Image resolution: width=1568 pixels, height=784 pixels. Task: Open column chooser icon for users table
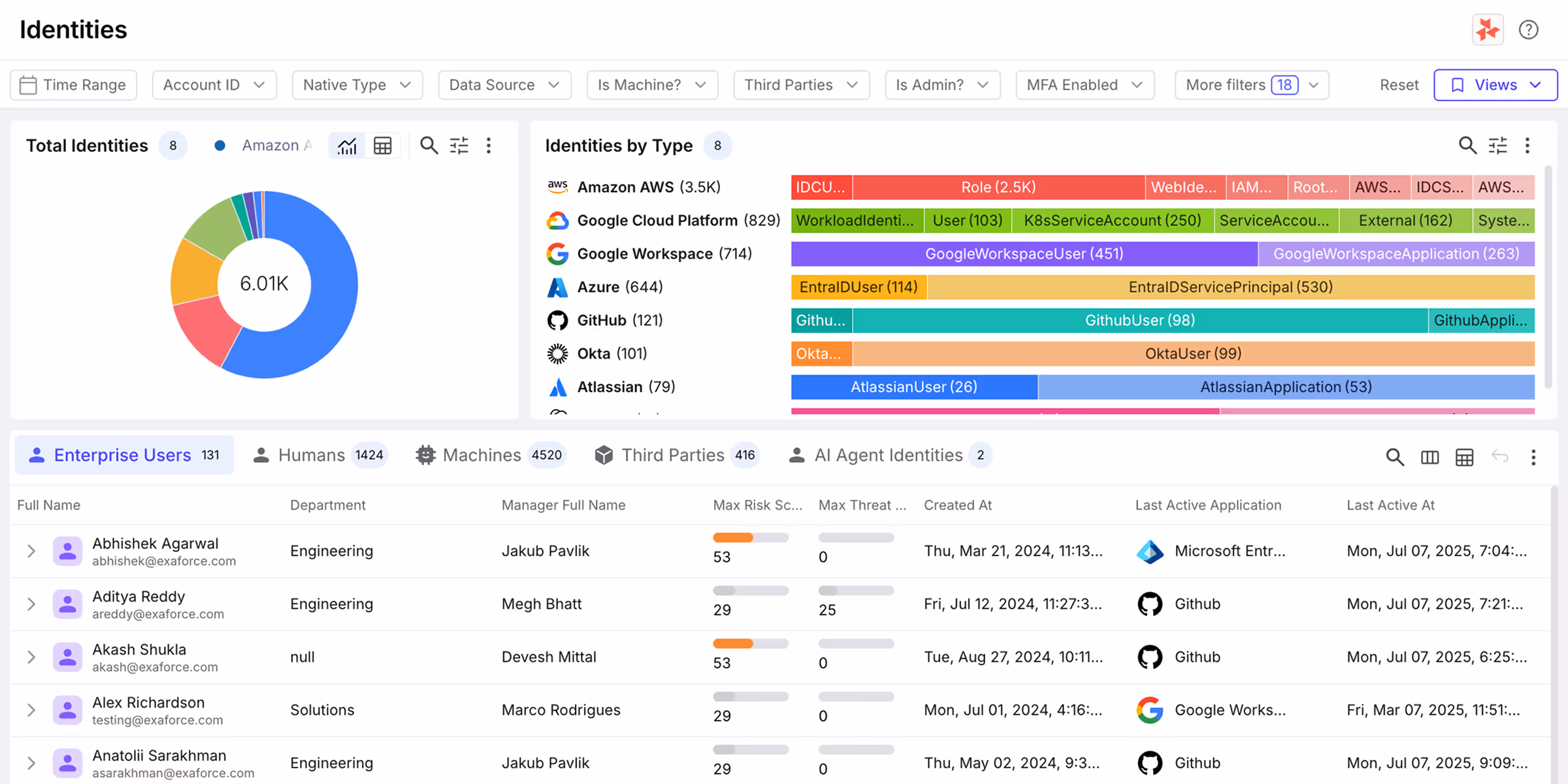point(1430,457)
